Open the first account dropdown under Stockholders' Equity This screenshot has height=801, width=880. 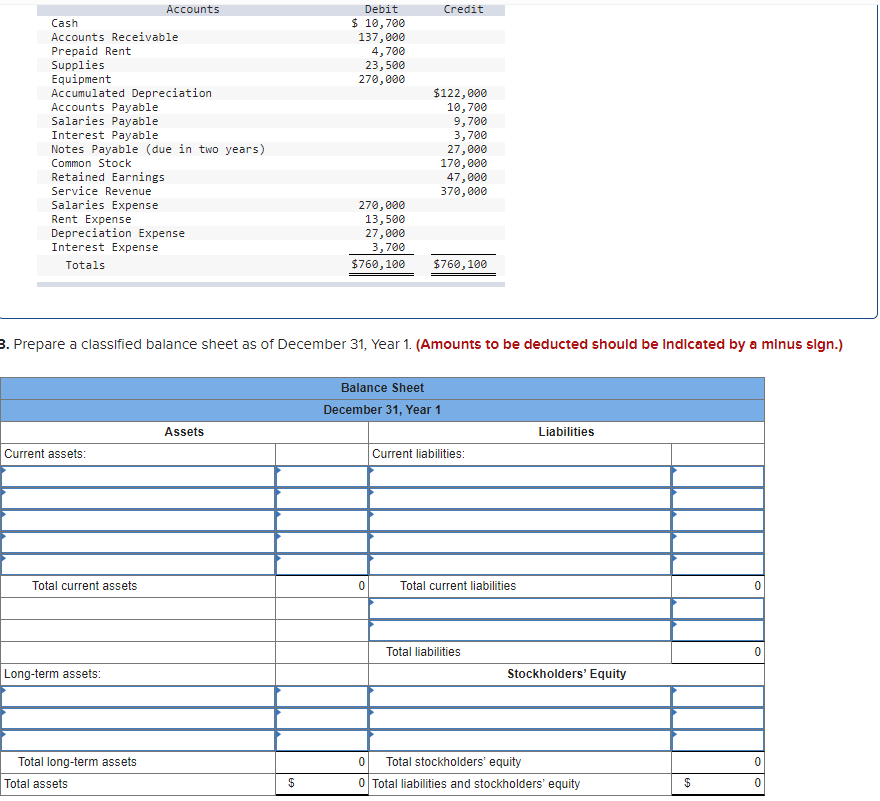coord(520,697)
